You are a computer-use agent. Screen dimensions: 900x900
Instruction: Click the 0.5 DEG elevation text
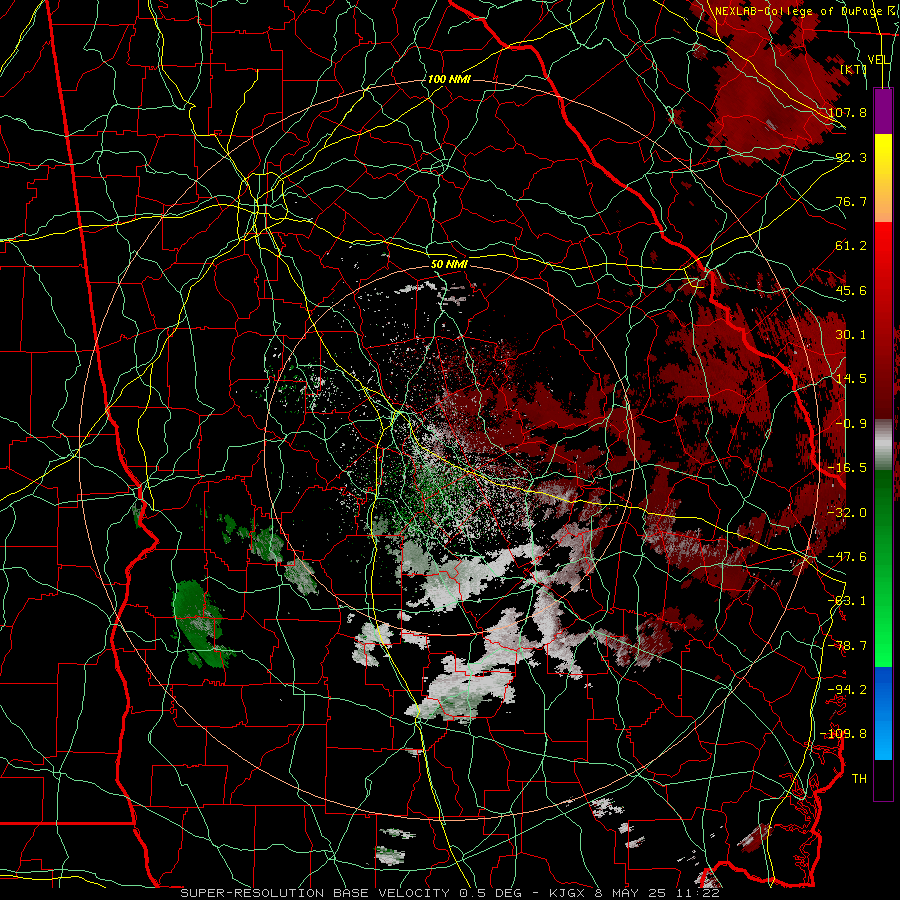[490, 893]
